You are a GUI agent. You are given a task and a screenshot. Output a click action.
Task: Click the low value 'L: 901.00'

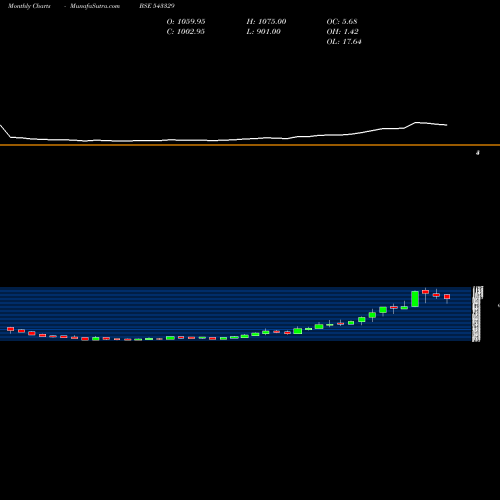click(x=264, y=32)
